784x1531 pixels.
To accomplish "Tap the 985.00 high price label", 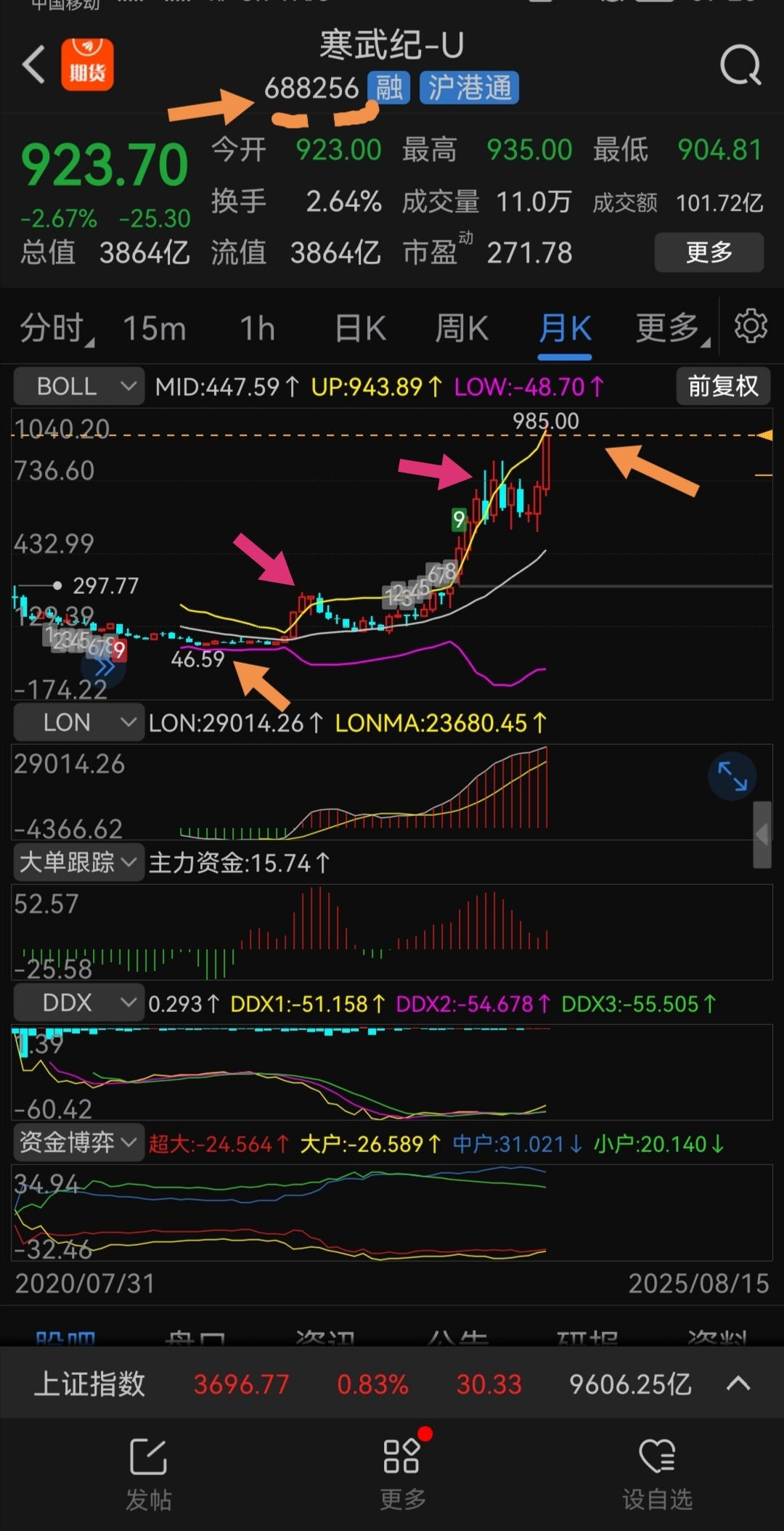I will pyautogui.click(x=546, y=421).
